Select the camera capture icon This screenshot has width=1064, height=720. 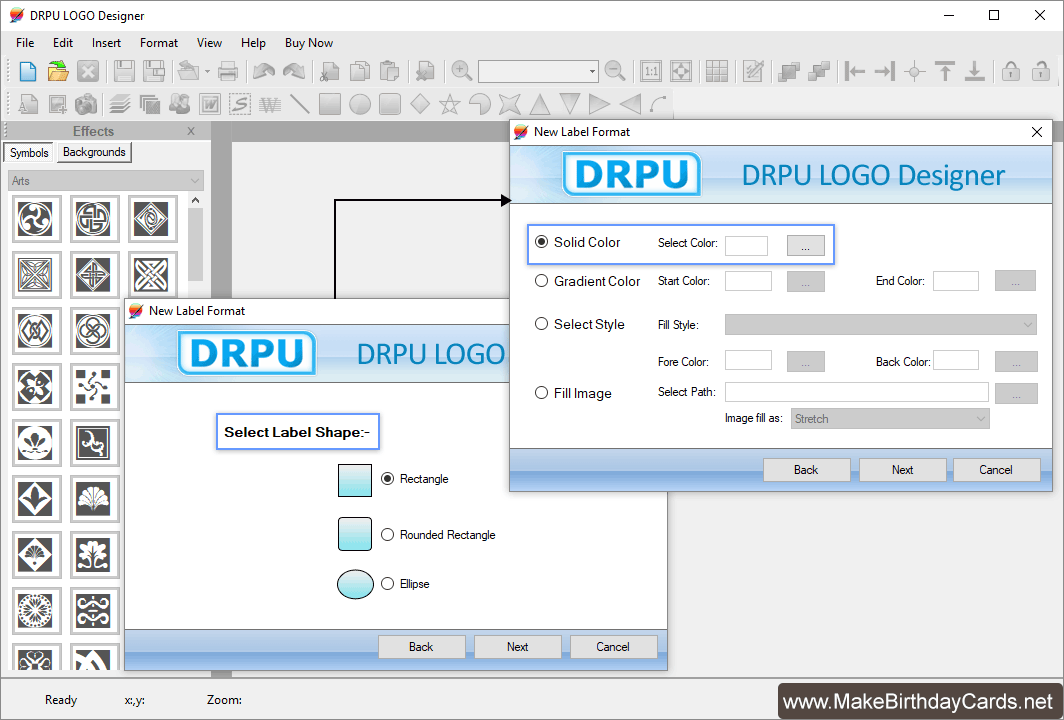(86, 104)
